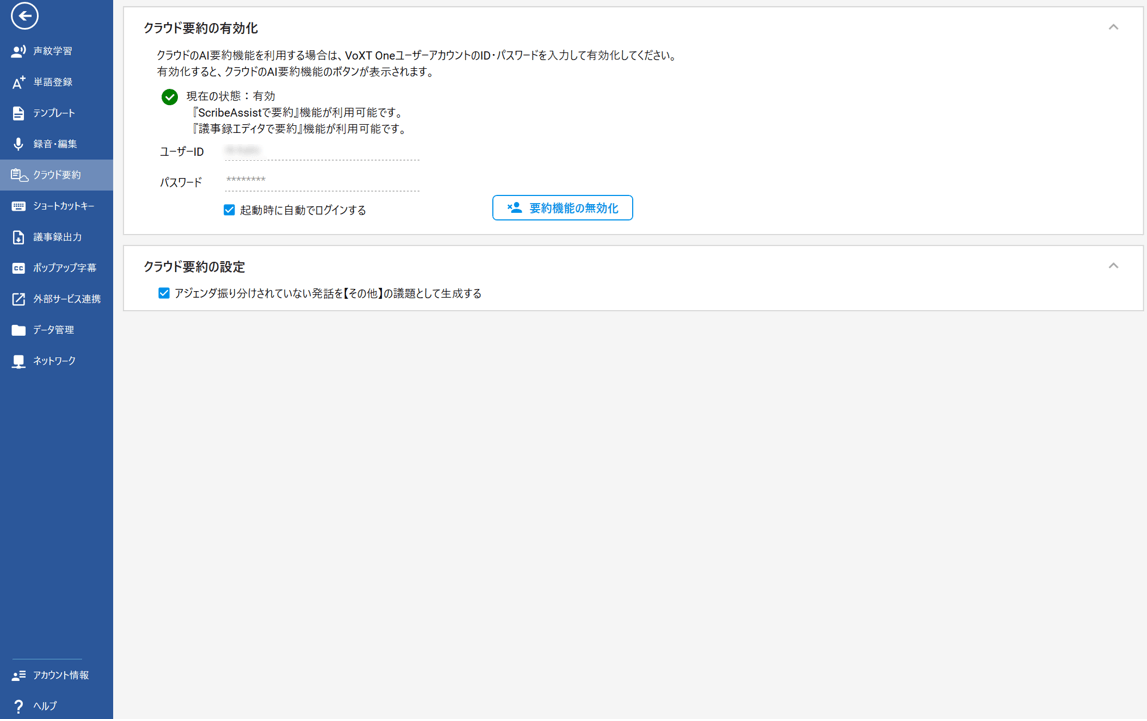Collapse the クラウド要約の設定 section
This screenshot has width=1147, height=721.
tap(1113, 266)
